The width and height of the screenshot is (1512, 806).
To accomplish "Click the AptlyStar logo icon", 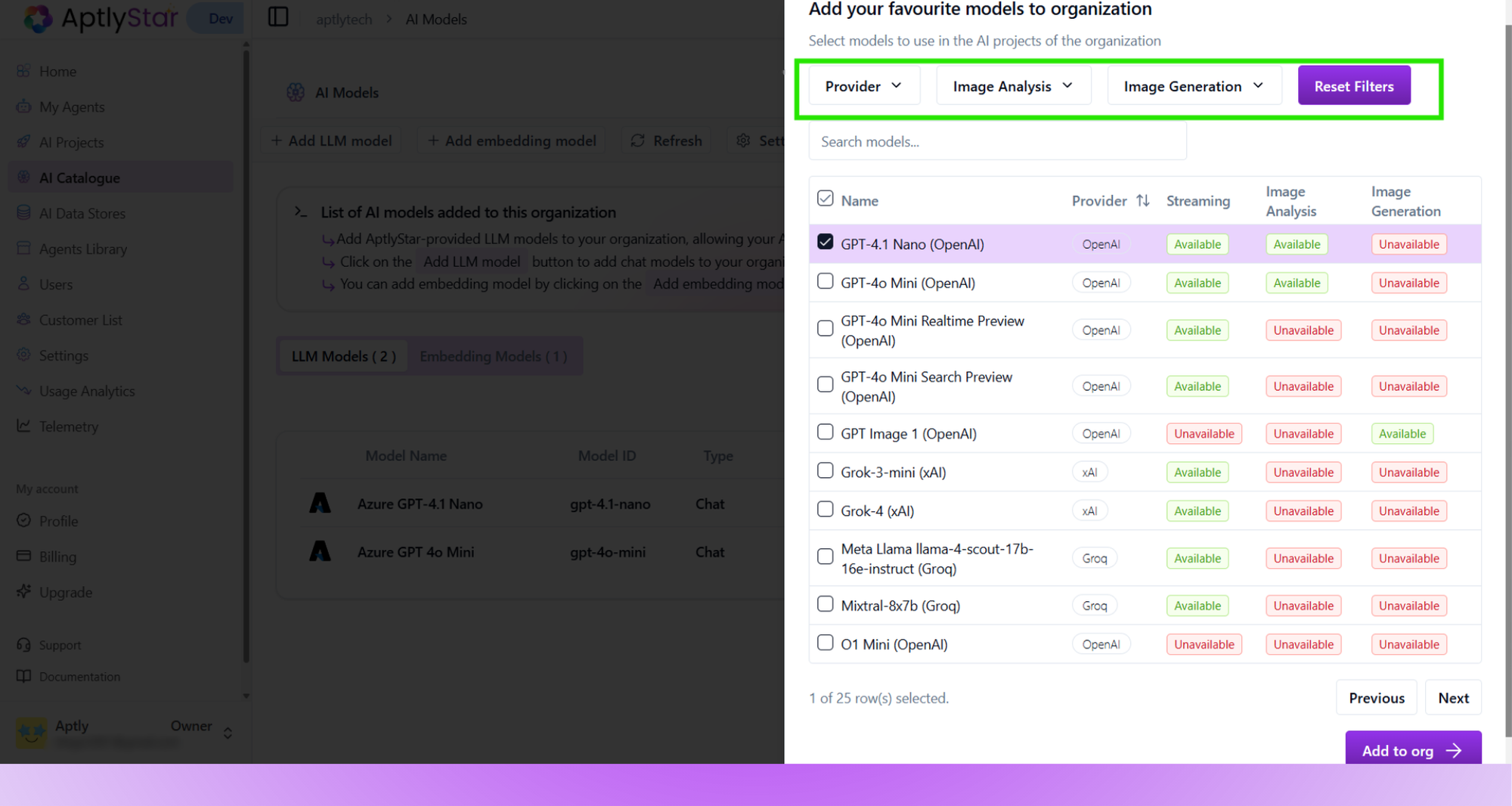I will pyautogui.click(x=38, y=17).
